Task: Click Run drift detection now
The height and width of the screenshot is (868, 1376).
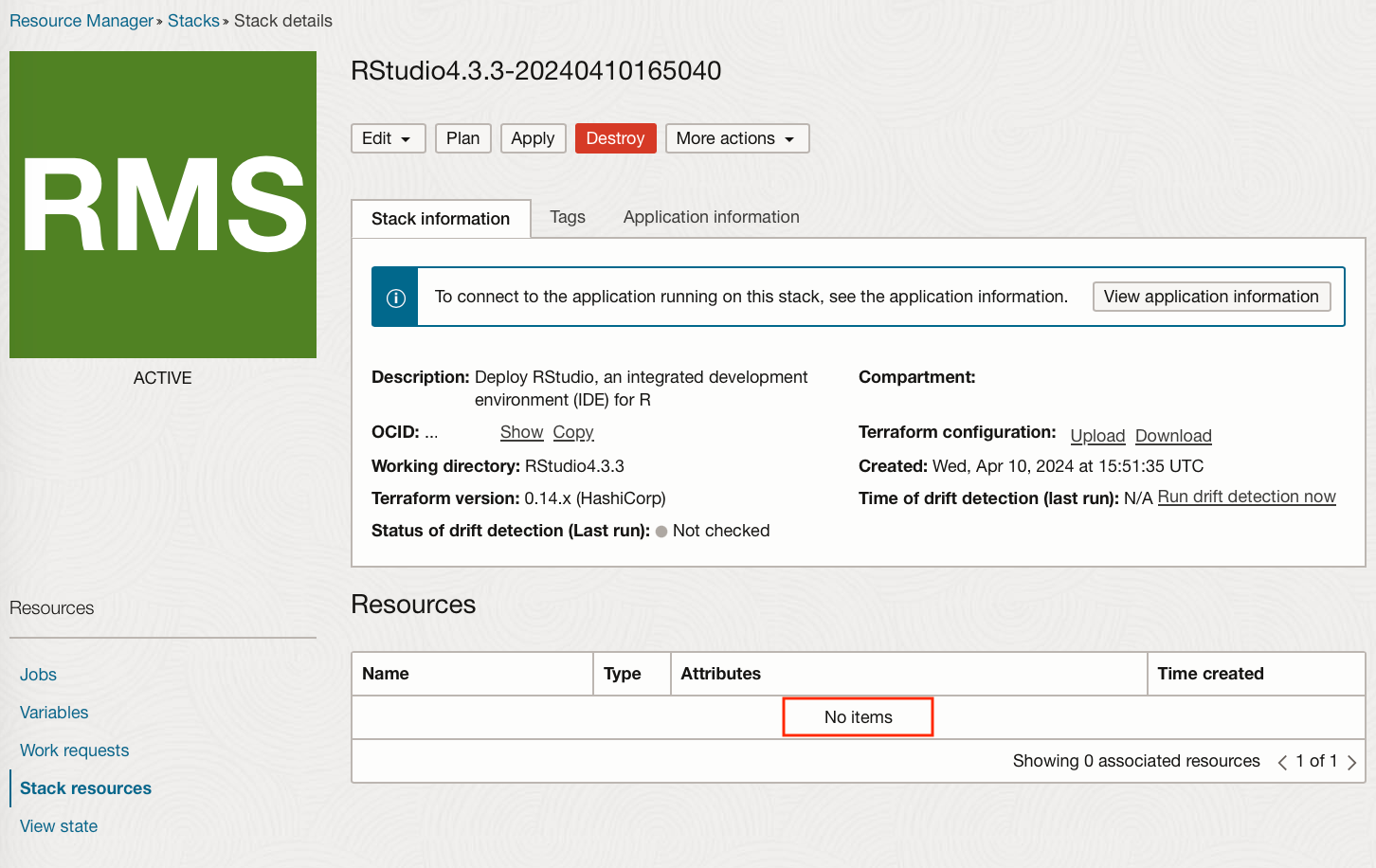Action: [x=1247, y=497]
